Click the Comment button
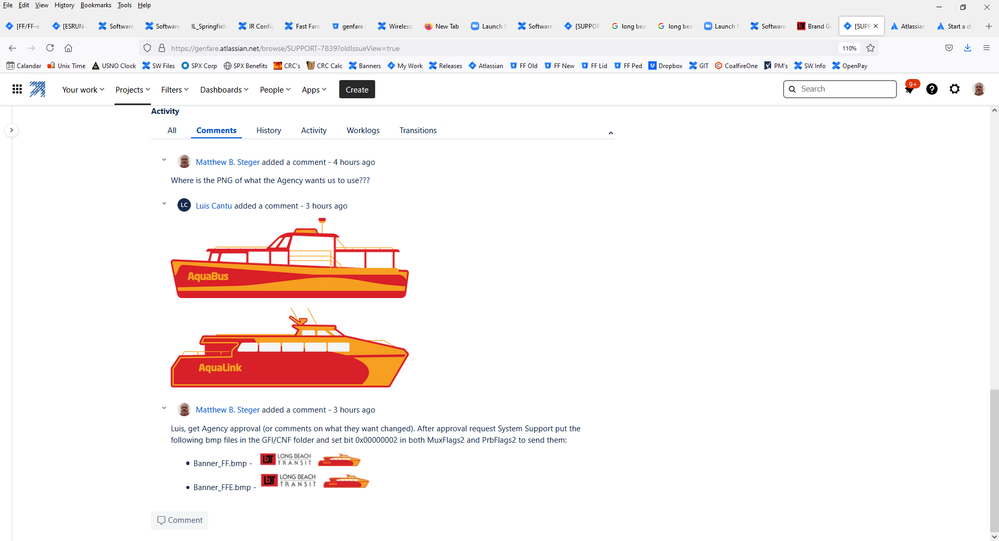 [180, 520]
